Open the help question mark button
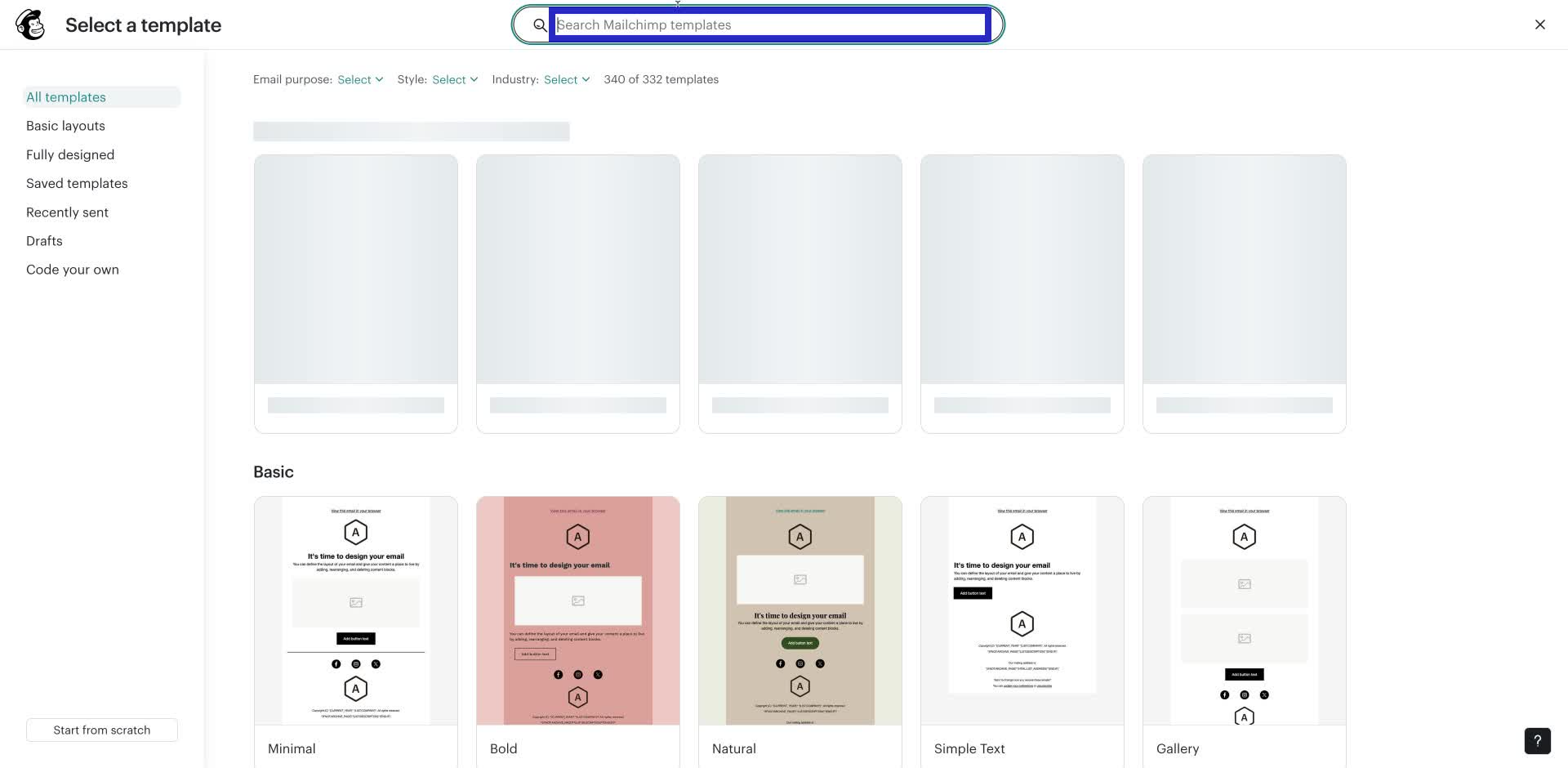Image resolution: width=1568 pixels, height=768 pixels. (1538, 741)
